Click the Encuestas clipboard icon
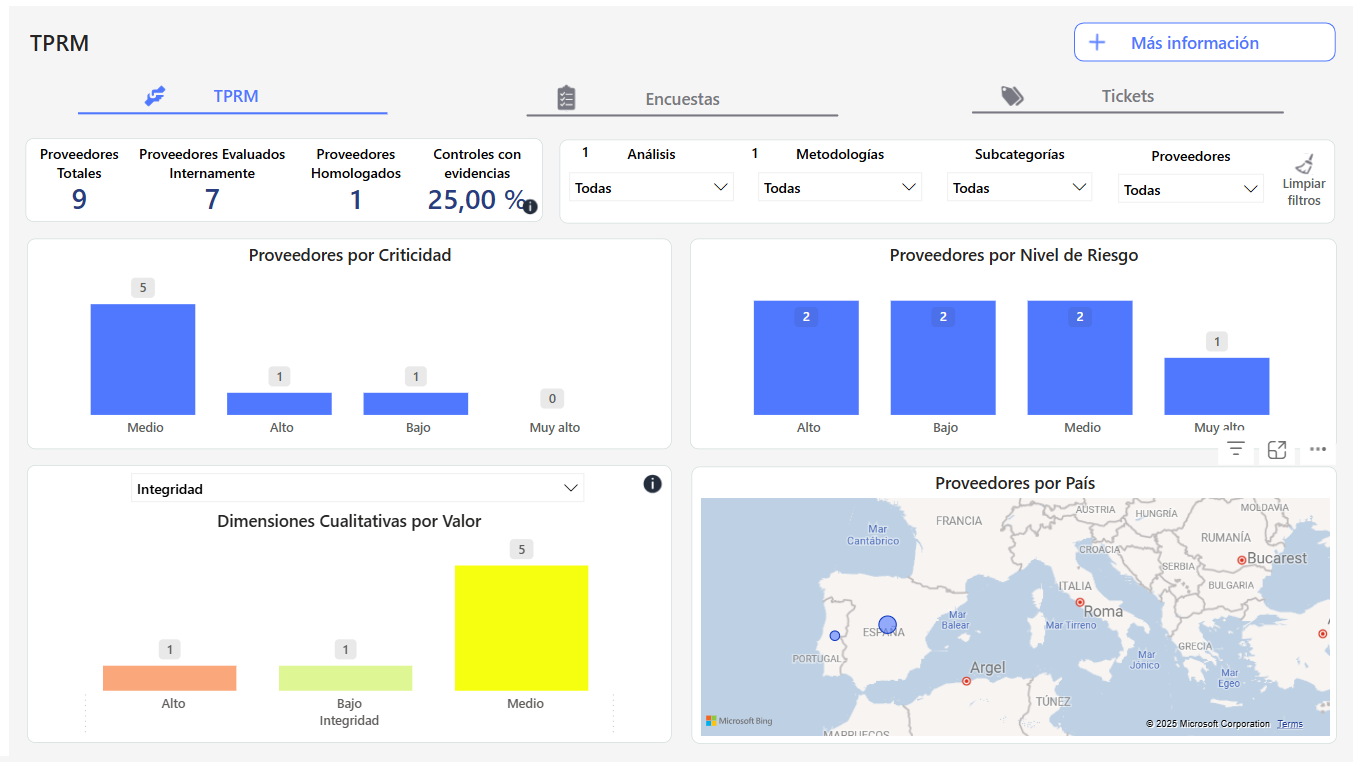Screen dimensions: 1353x762 pos(566,98)
